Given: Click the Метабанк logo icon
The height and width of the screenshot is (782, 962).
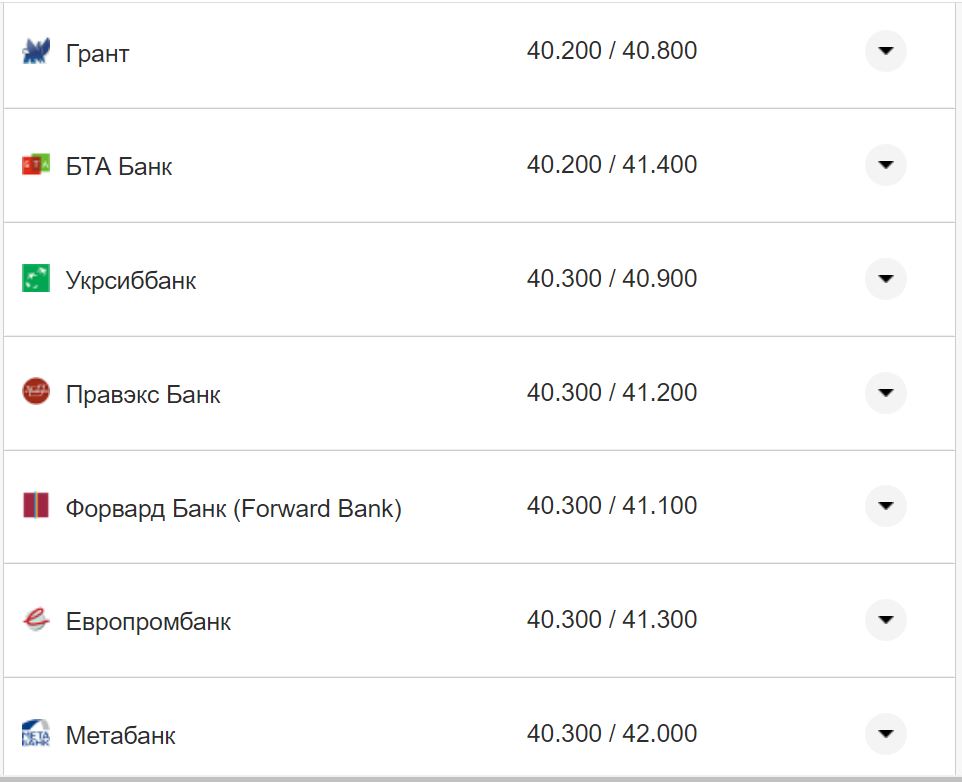Looking at the screenshot, I should pyautogui.click(x=36, y=734).
